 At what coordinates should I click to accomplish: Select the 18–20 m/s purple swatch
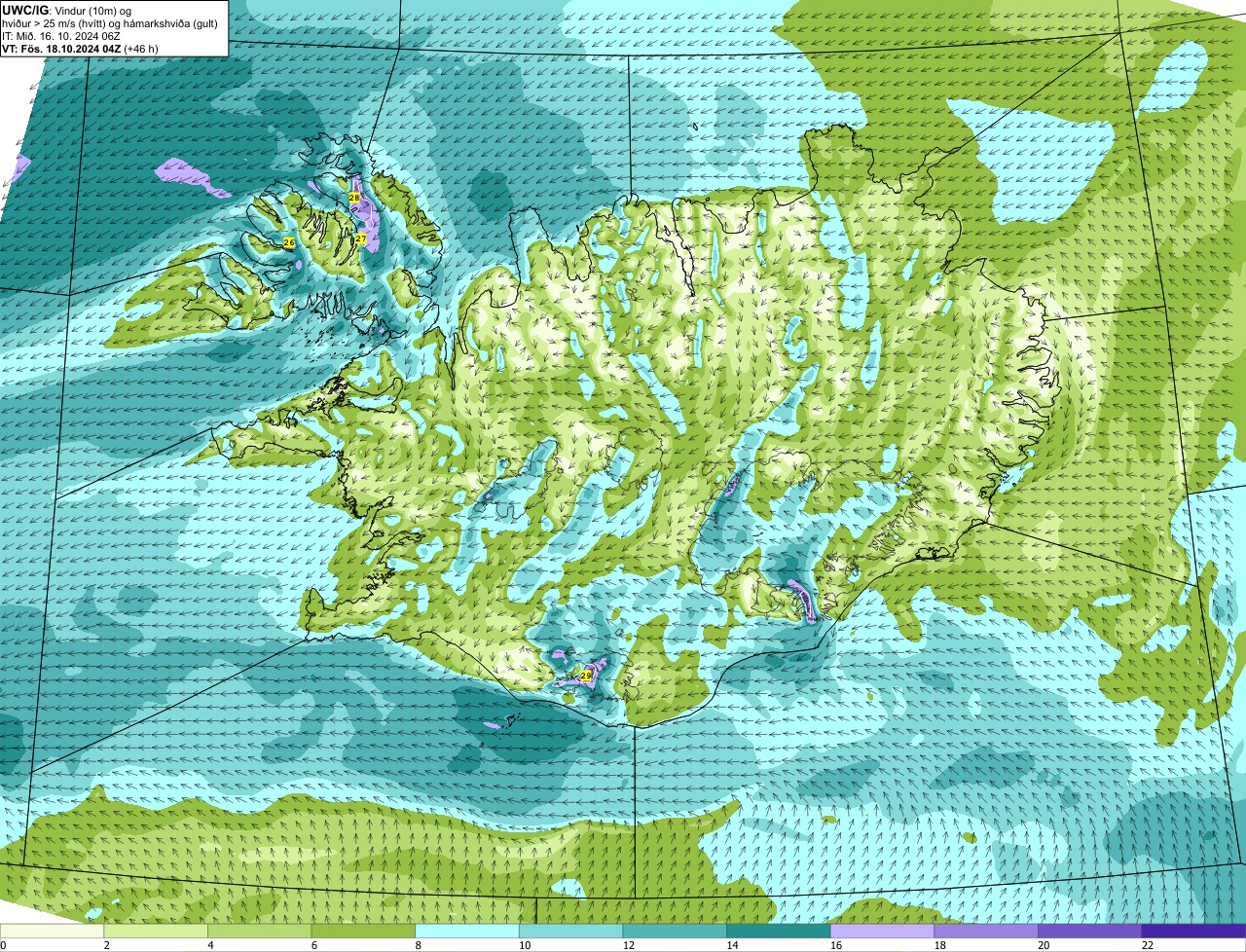tap(985, 931)
